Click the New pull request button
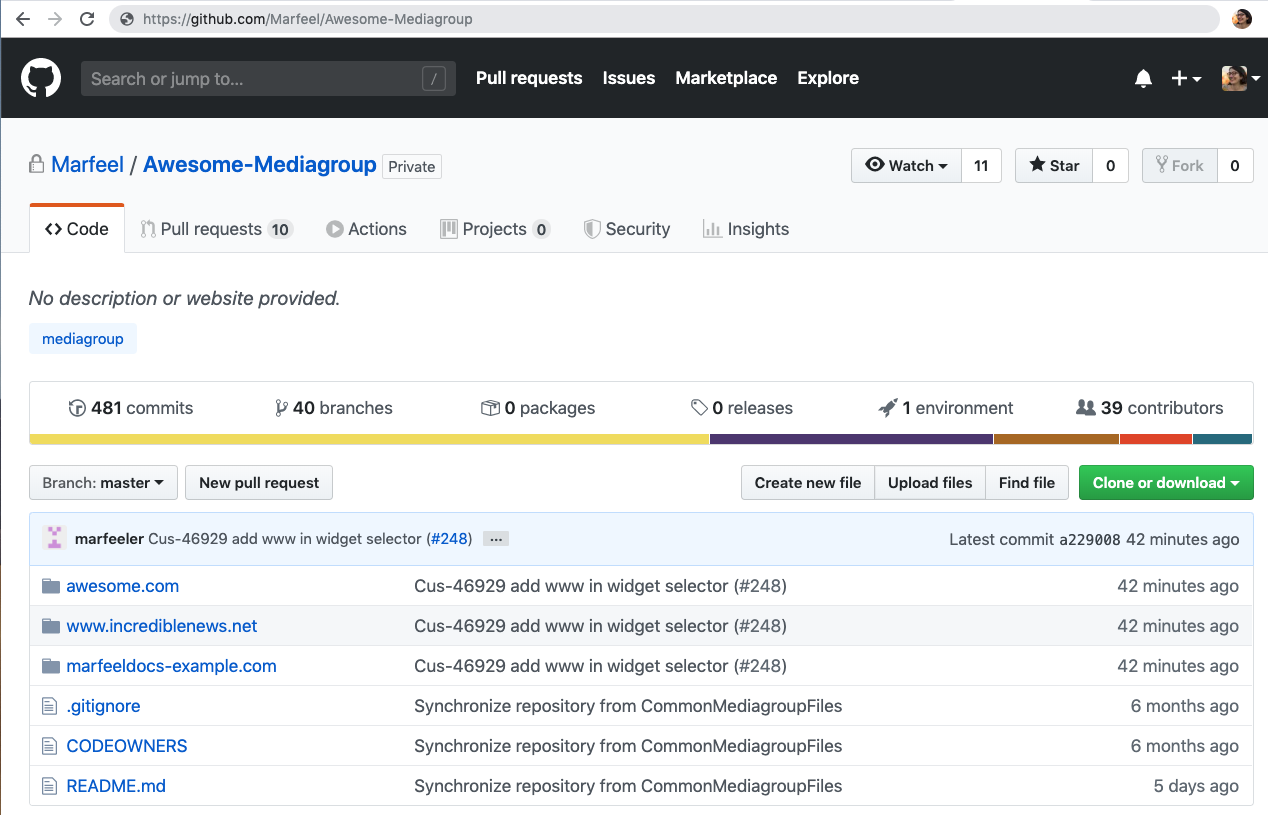This screenshot has width=1268, height=815. [x=259, y=483]
